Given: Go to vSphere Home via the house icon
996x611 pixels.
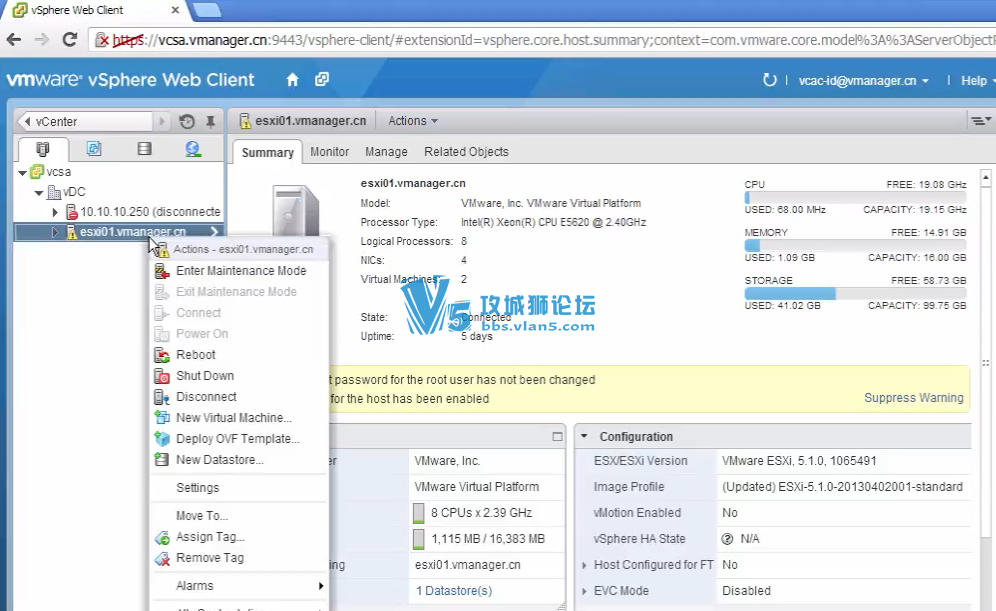Looking at the screenshot, I should tap(292, 79).
